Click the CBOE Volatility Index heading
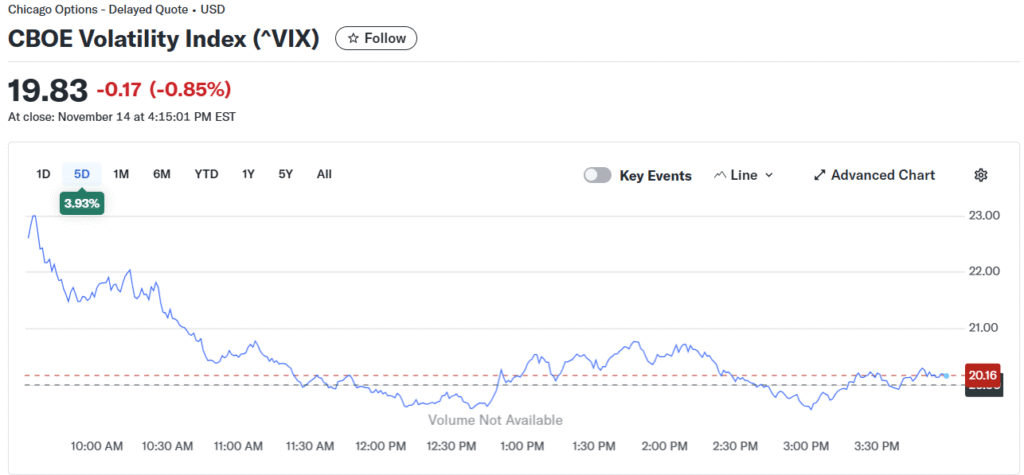 click(x=164, y=39)
